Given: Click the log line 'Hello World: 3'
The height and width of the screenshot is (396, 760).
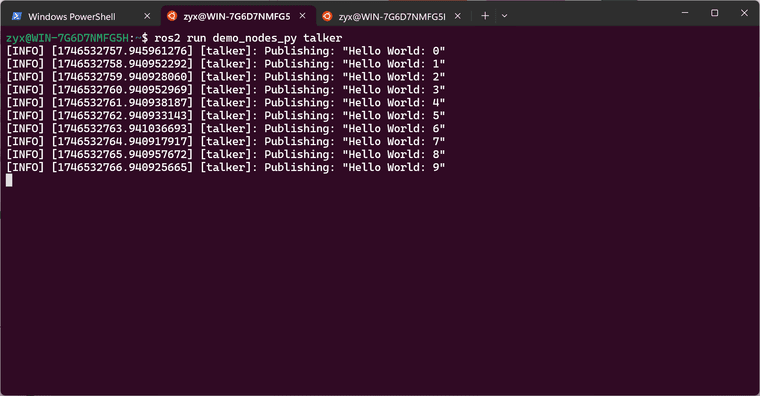Looking at the screenshot, I should [226, 90].
